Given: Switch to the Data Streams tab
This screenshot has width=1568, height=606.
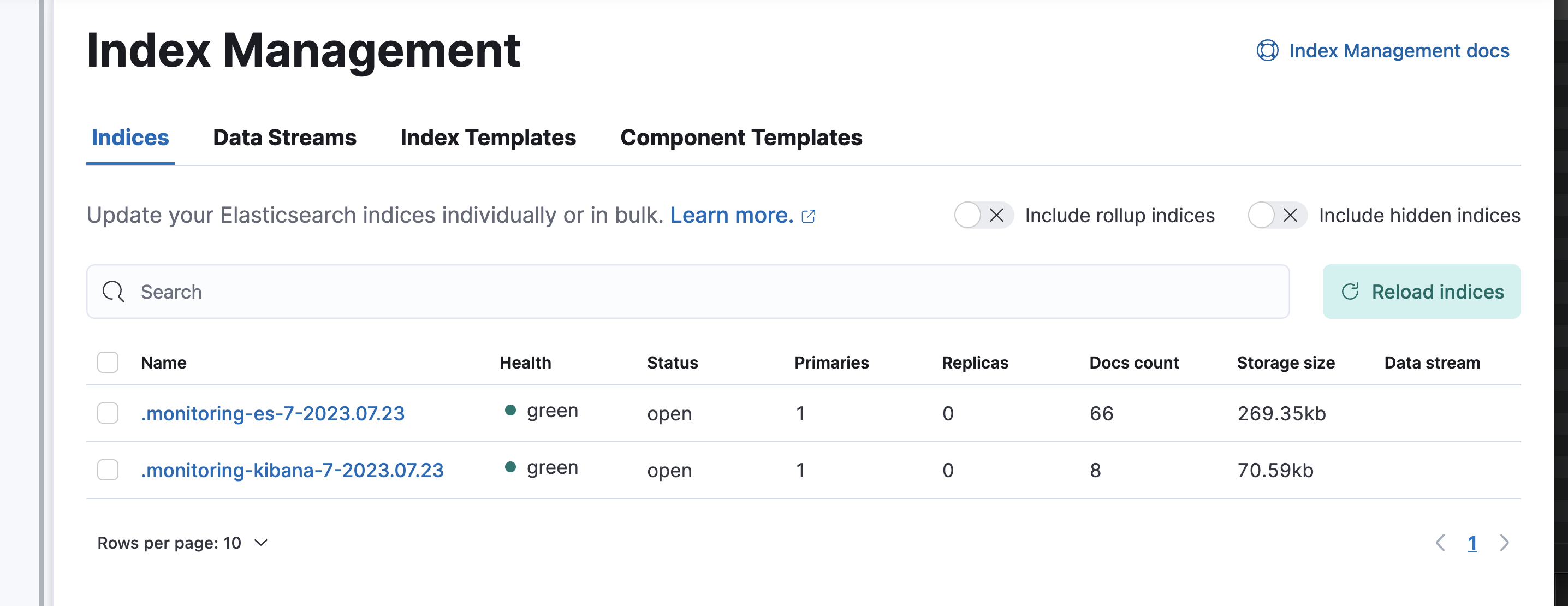Looking at the screenshot, I should click(284, 138).
